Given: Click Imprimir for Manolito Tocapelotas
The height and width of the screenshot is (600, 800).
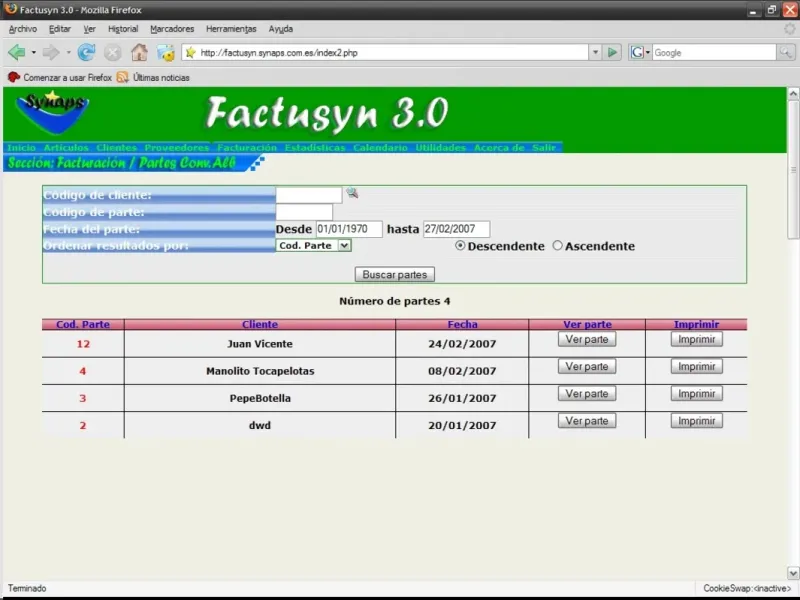Looking at the screenshot, I should pyautogui.click(x=696, y=366).
